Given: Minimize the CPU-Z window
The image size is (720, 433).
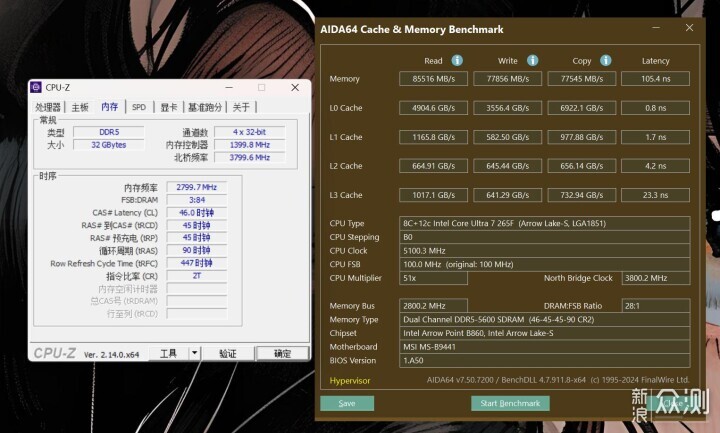Looking at the screenshot, I should coord(229,87).
